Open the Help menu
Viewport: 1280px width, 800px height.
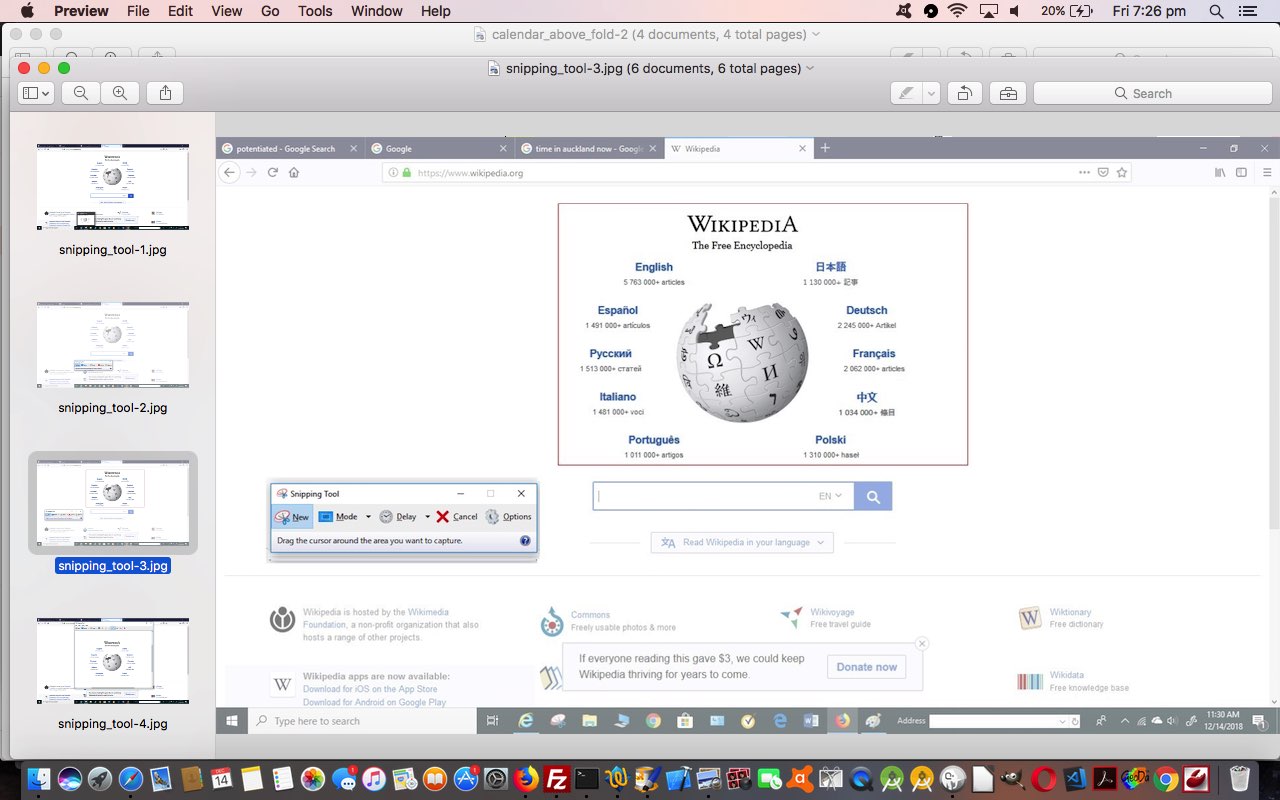click(436, 11)
